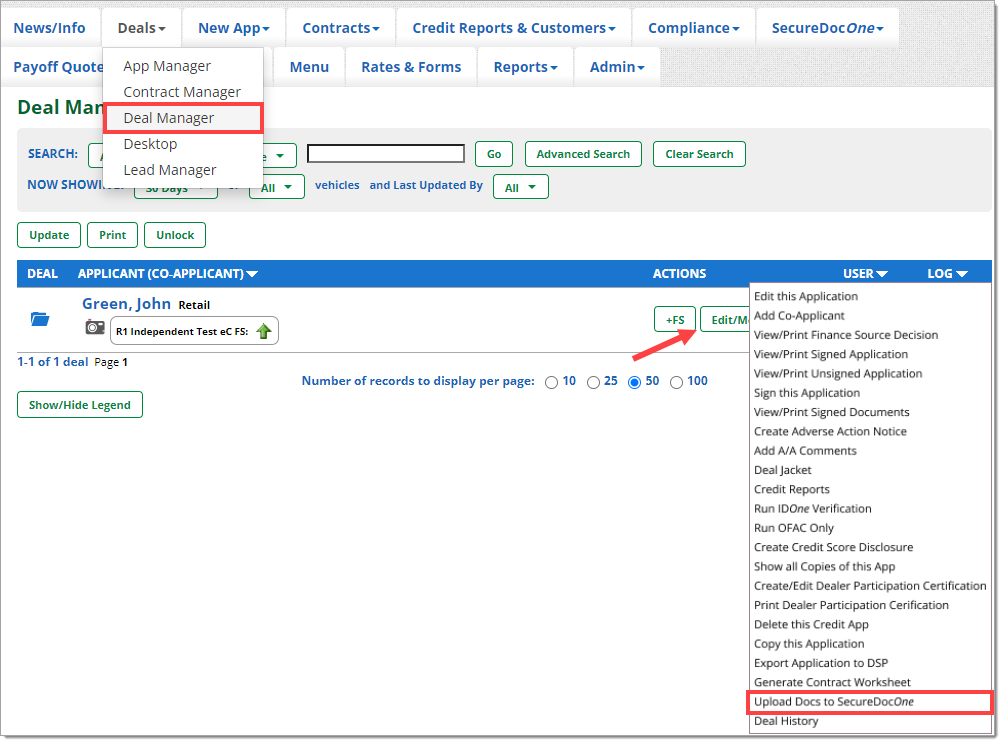Screen dimensions: 1002x743
Task: Open the Green, John applicant link
Action: (126, 304)
